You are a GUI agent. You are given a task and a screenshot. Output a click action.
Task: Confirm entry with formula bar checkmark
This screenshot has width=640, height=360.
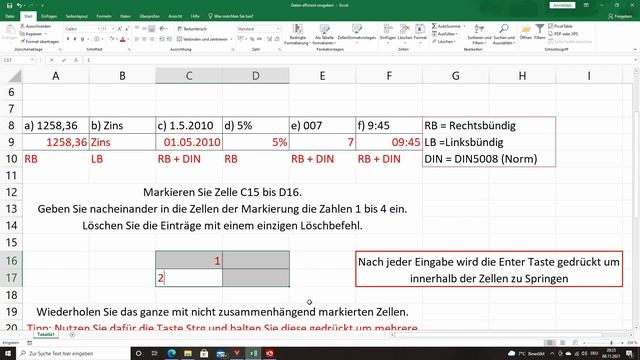tap(64, 60)
